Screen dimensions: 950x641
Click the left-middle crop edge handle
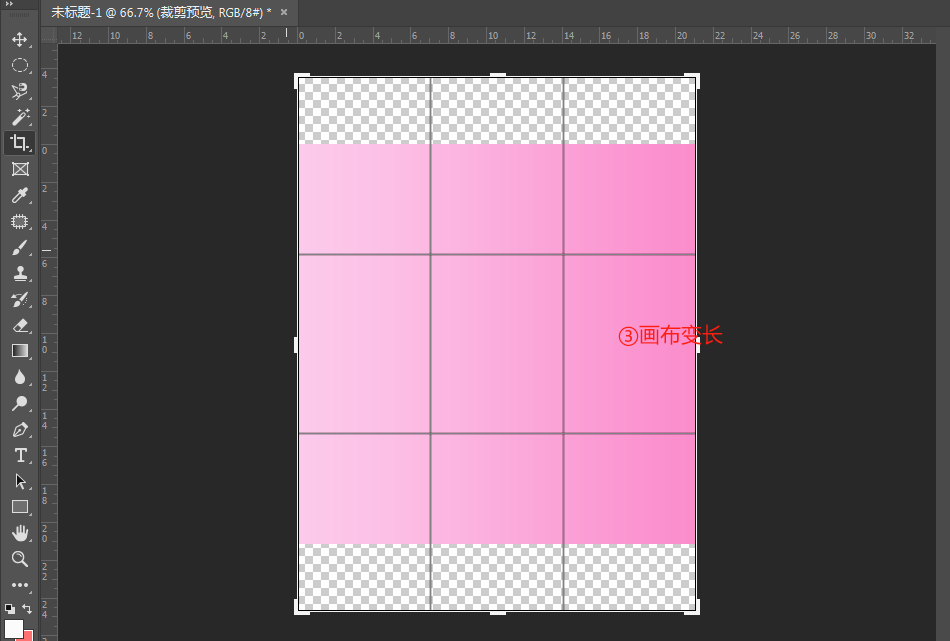coord(296,345)
